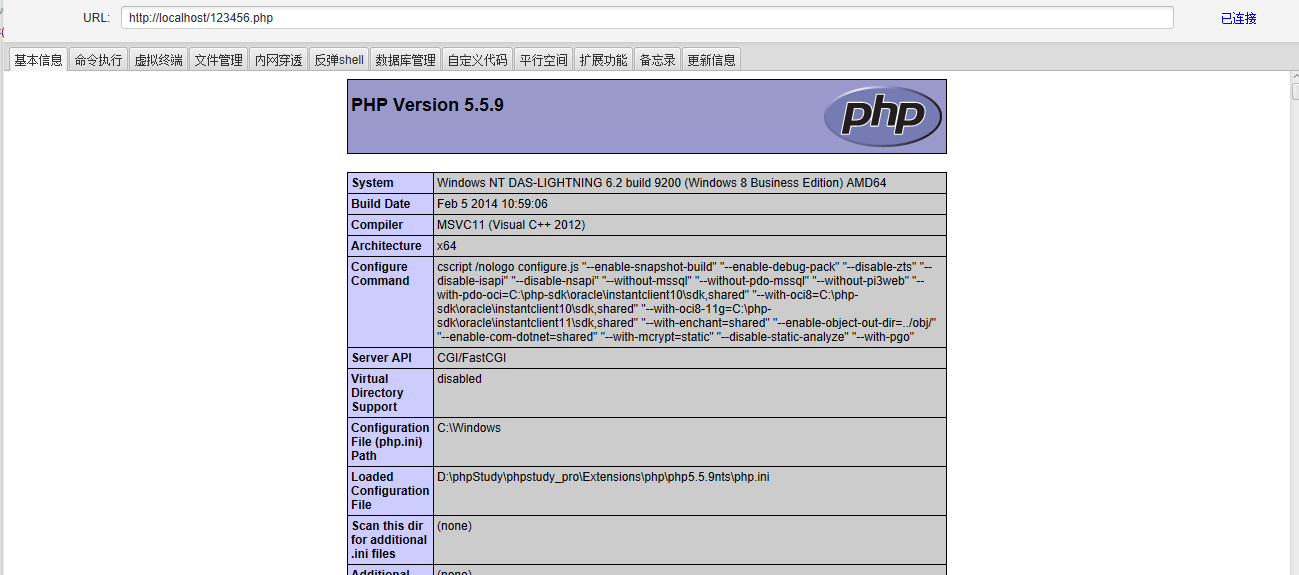The height and width of the screenshot is (575, 1299).
Task: Click the C:\Windows path value
Action: (x=469, y=428)
